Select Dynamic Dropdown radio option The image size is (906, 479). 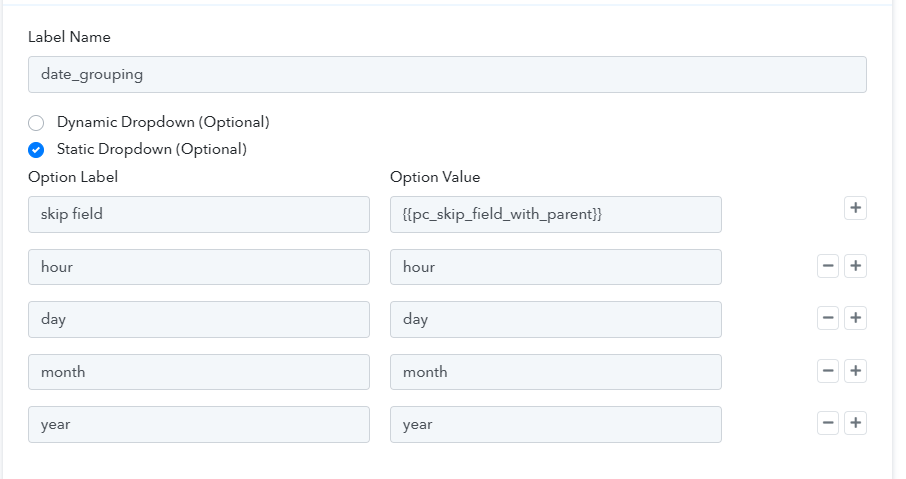[36, 123]
